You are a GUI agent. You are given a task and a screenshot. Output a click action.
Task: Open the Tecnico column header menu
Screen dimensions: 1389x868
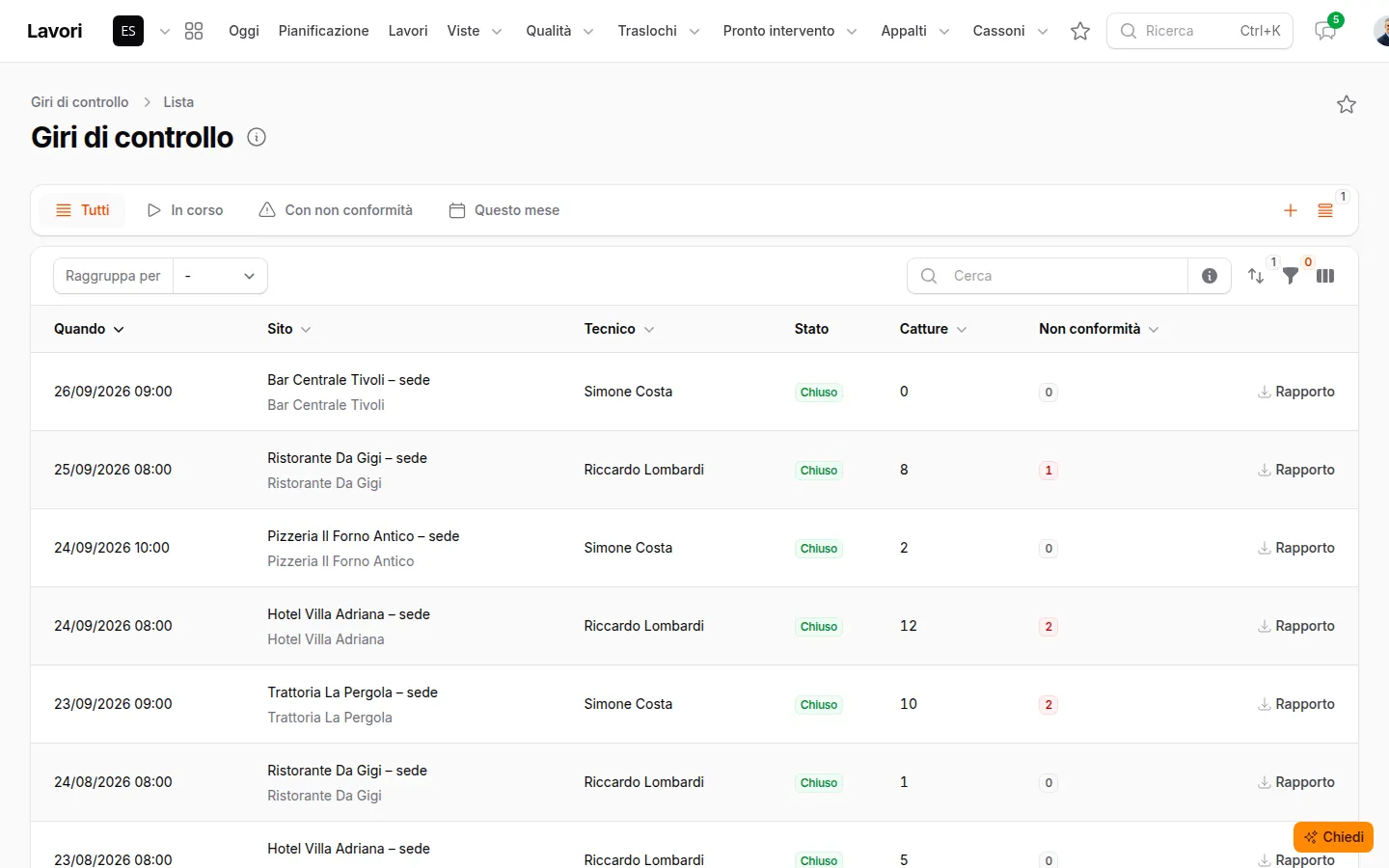coord(619,329)
